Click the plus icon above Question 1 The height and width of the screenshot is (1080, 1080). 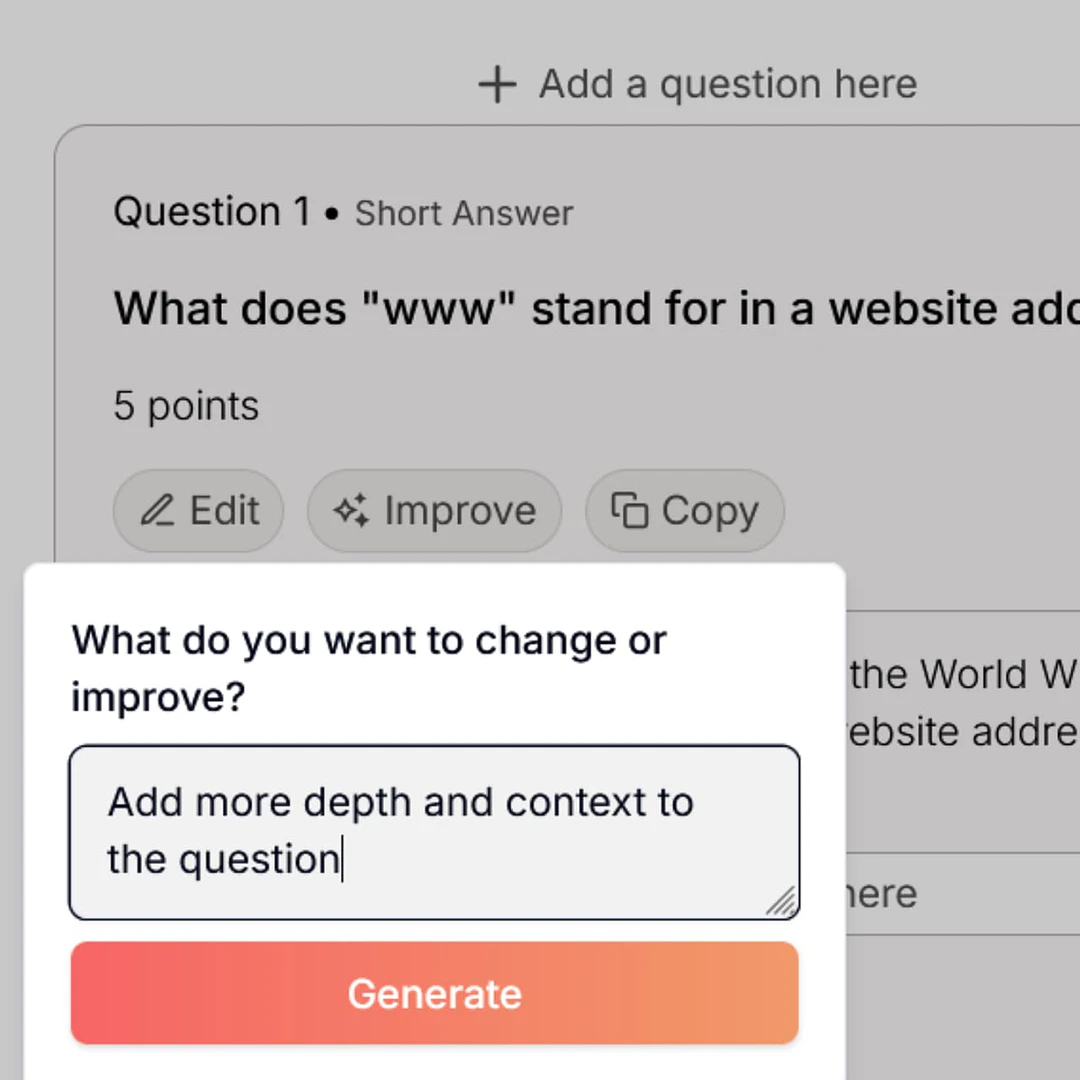click(x=497, y=85)
